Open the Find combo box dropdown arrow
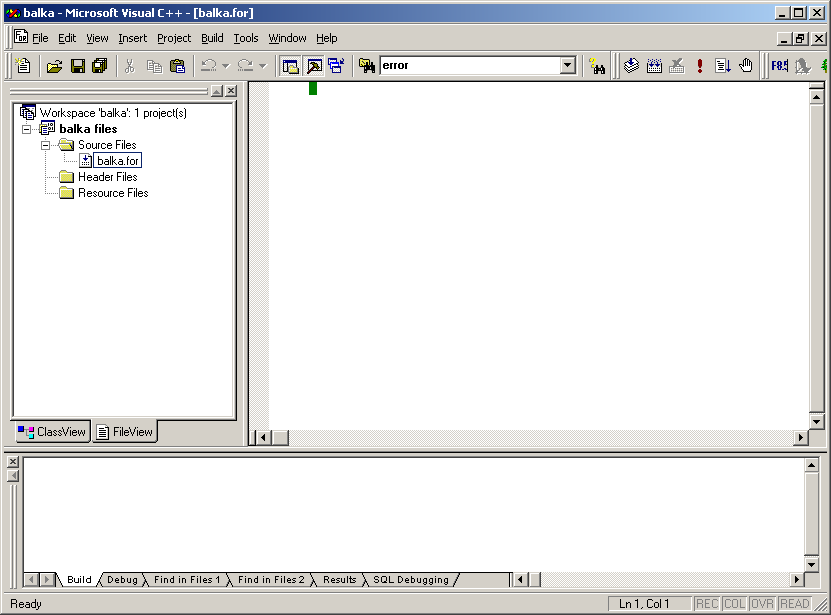 tap(568, 66)
